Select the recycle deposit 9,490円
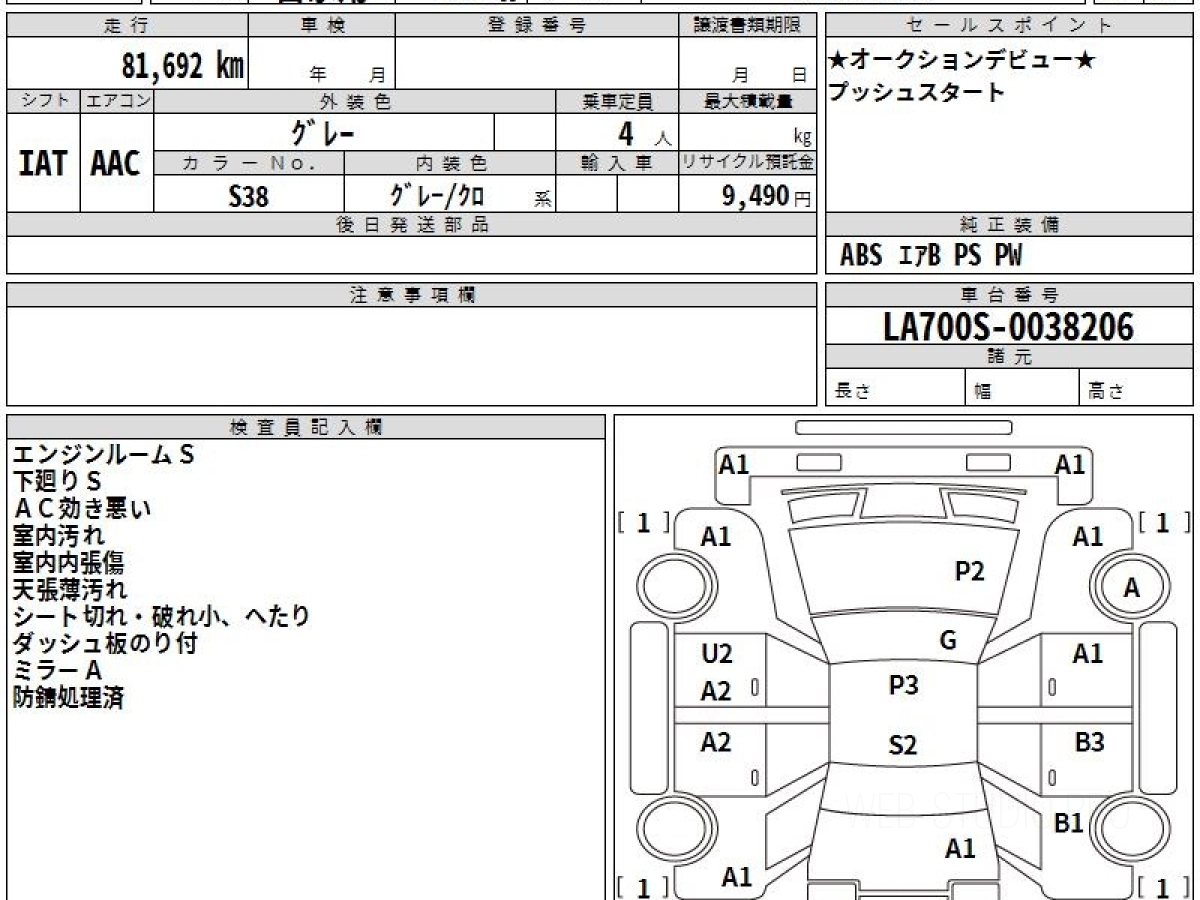Image resolution: width=1200 pixels, height=900 pixels. point(766,196)
